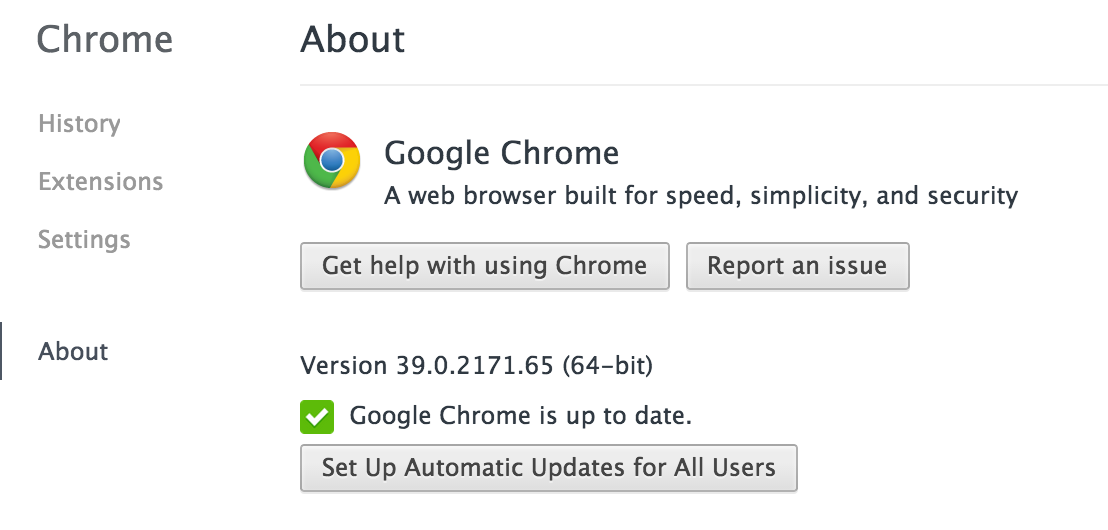
Task: Click the About page heading
Action: pos(352,40)
